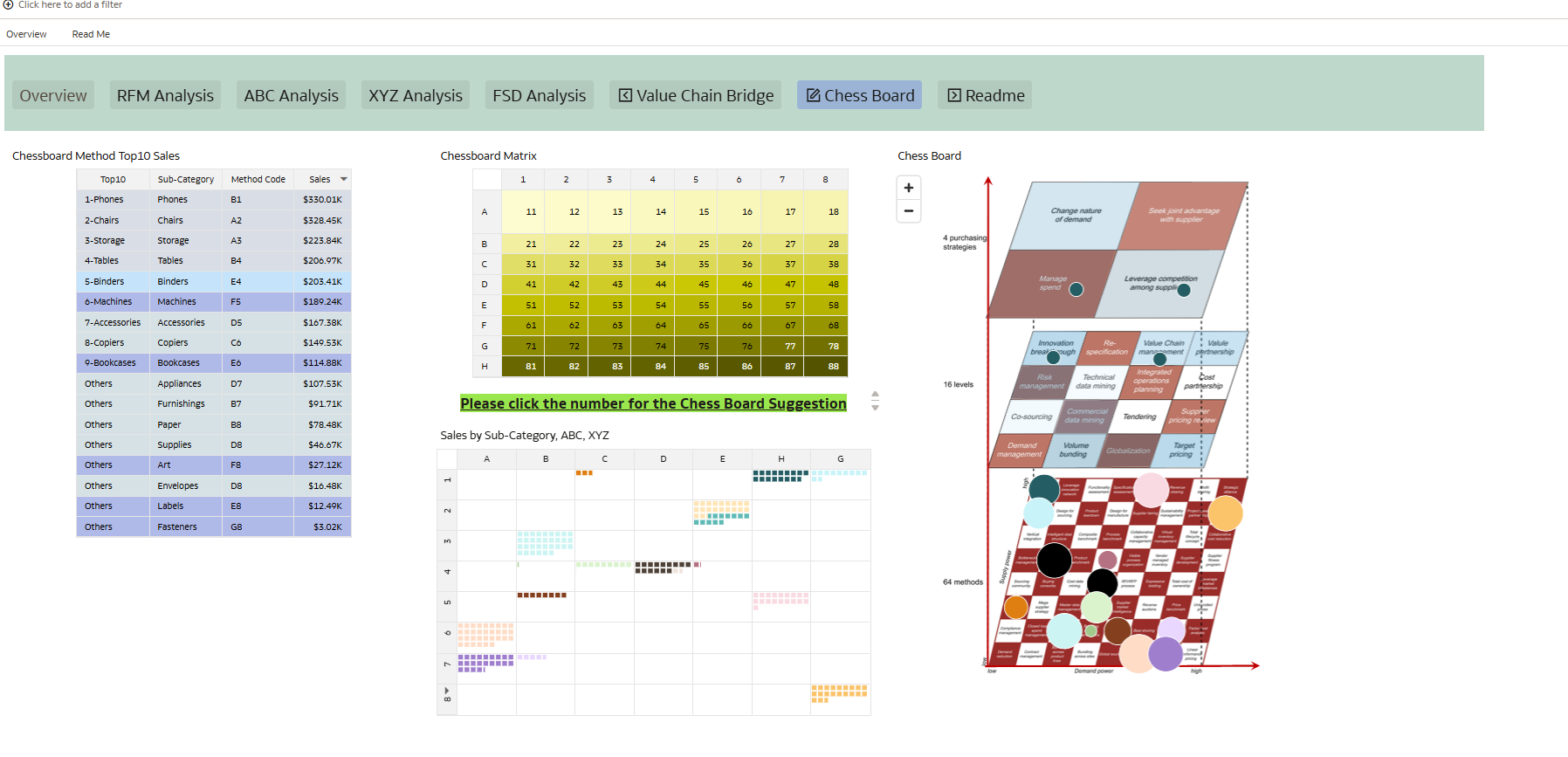
Task: Select the dark squares in column D row 4
Action: (664, 568)
